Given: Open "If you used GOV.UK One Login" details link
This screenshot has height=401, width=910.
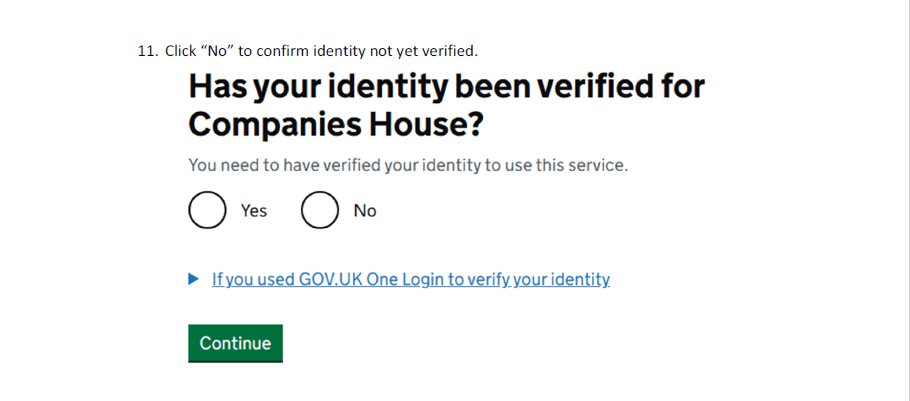Looking at the screenshot, I should [410, 280].
